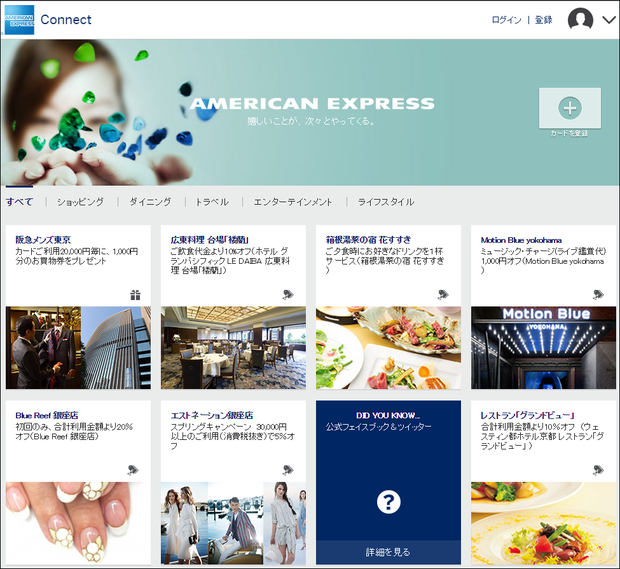Click the American Express logo icon
The height and width of the screenshot is (569, 620).
tap(19, 20)
